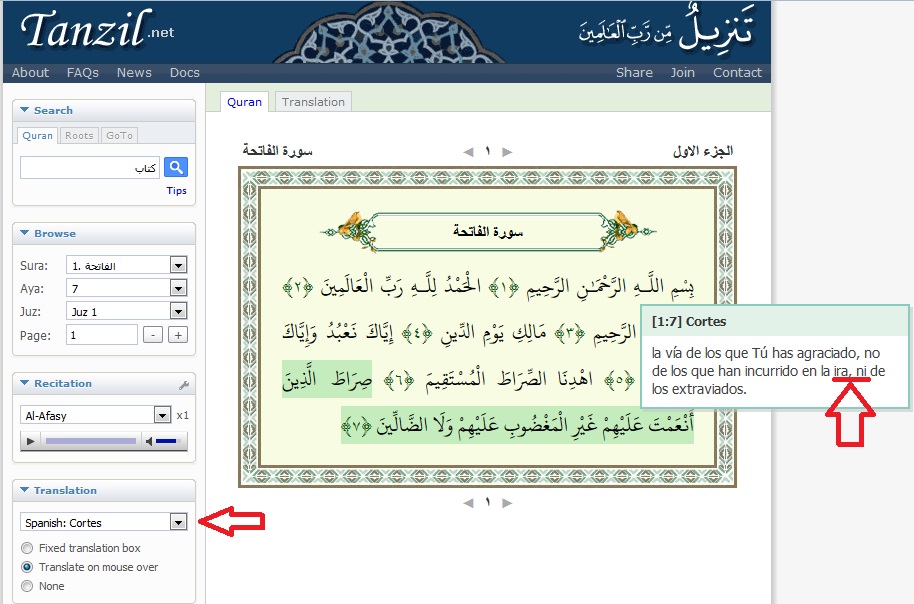Click bottom left page arrow below Quran frame
Viewport: 914px width, 604px height.
[468, 503]
